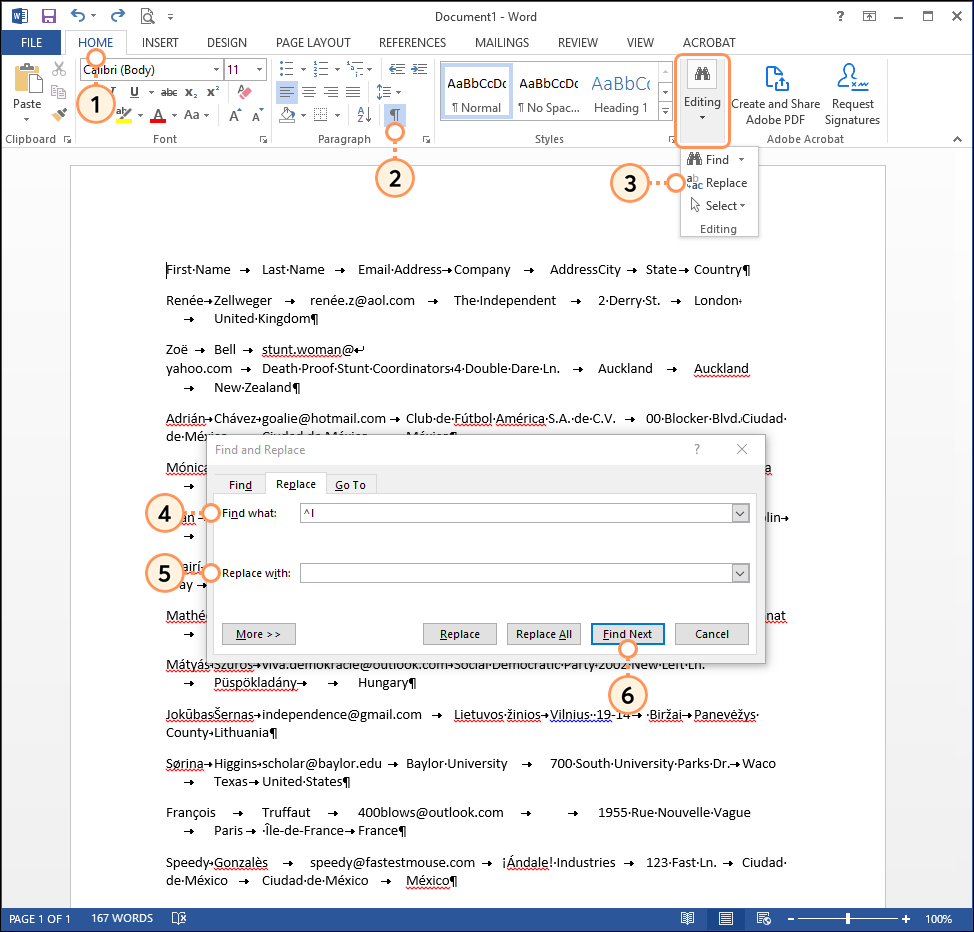The image size is (974, 932).
Task: Choose Replace from the Editing menu
Action: click(x=717, y=183)
